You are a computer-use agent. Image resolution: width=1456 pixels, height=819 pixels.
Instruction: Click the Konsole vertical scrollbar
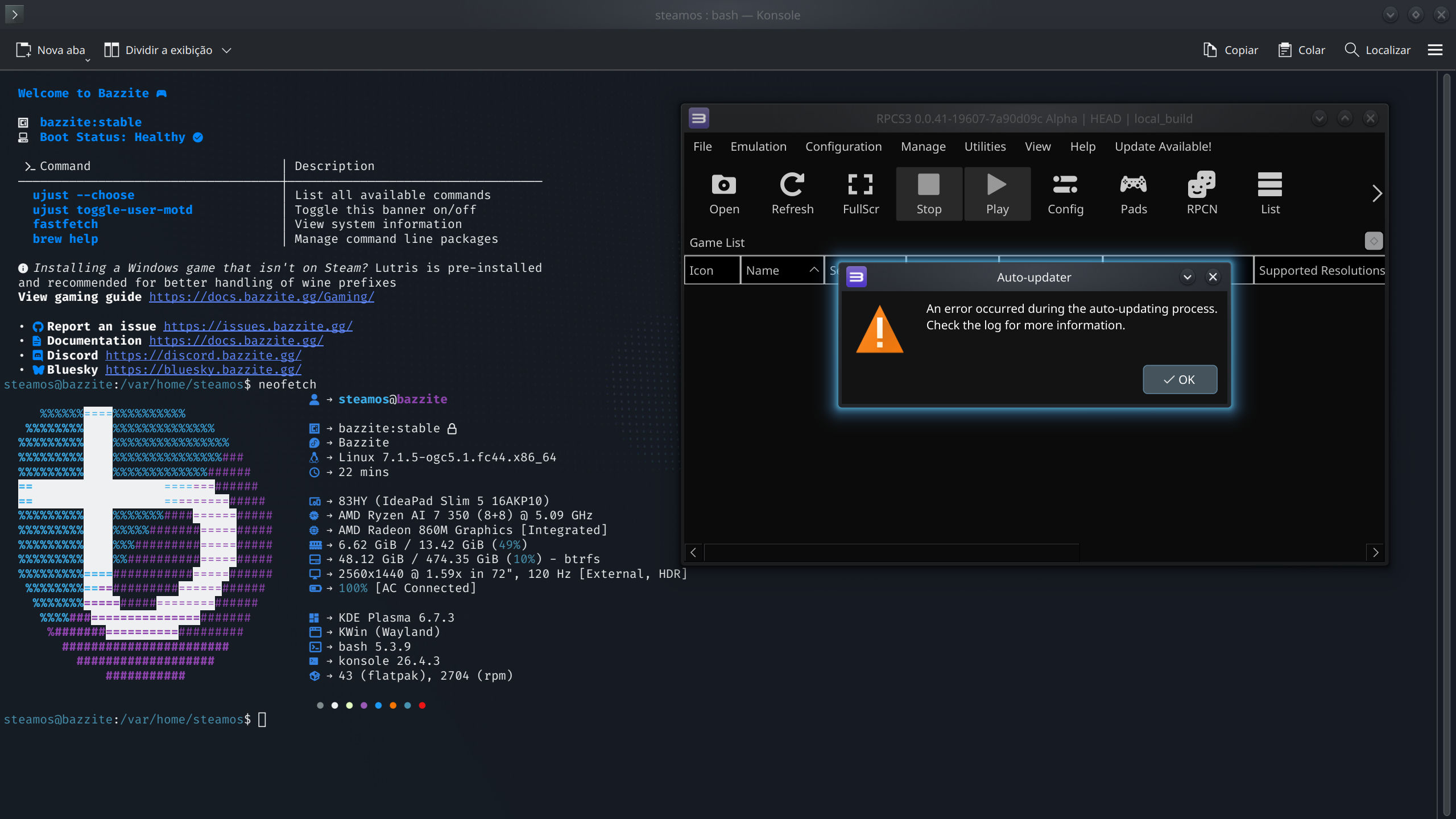1447,444
